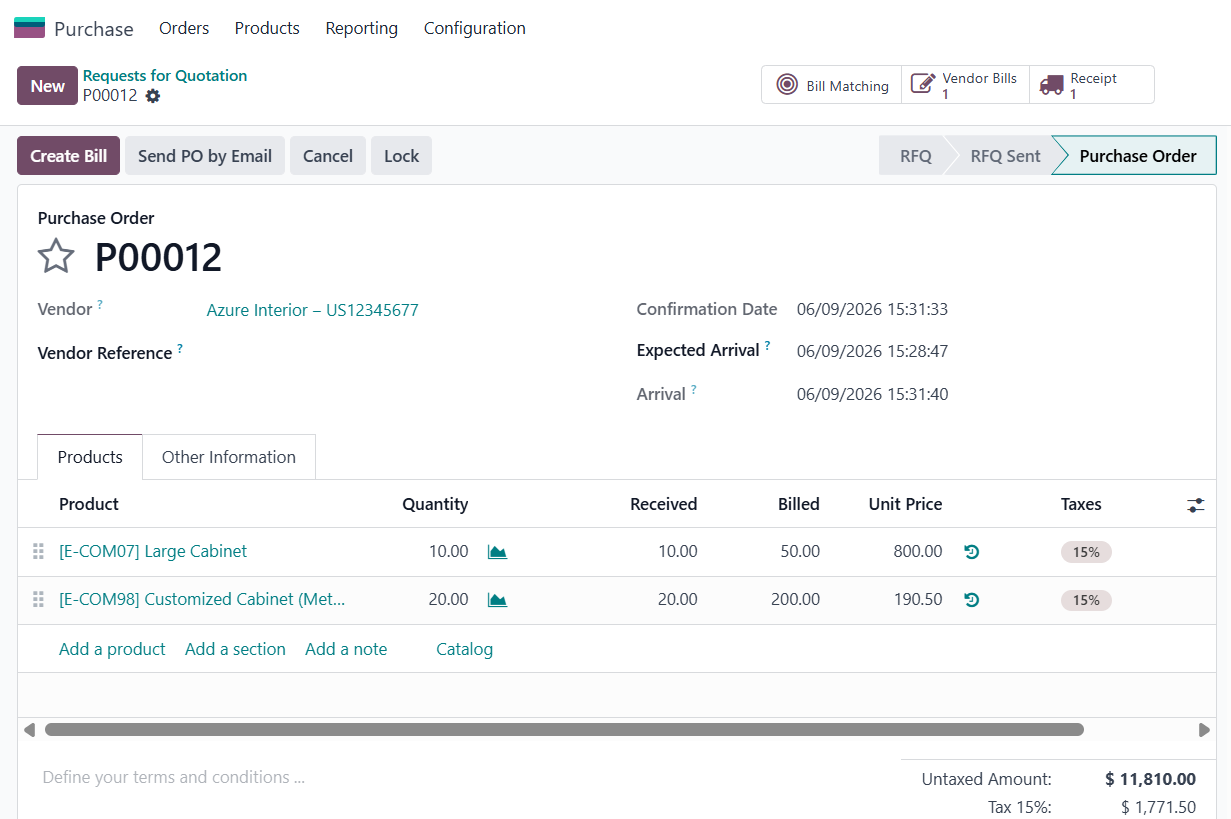Open the Orders menu
This screenshot has height=819, width=1231.
coord(184,28)
